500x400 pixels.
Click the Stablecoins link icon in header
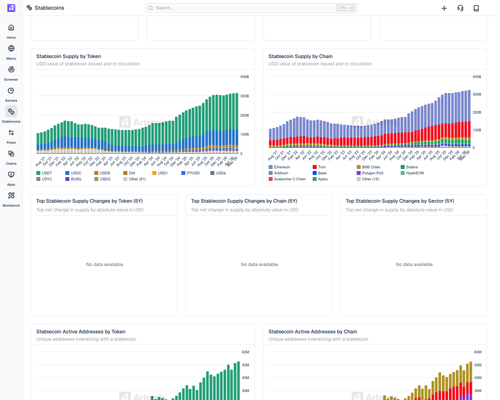pyautogui.click(x=29, y=8)
